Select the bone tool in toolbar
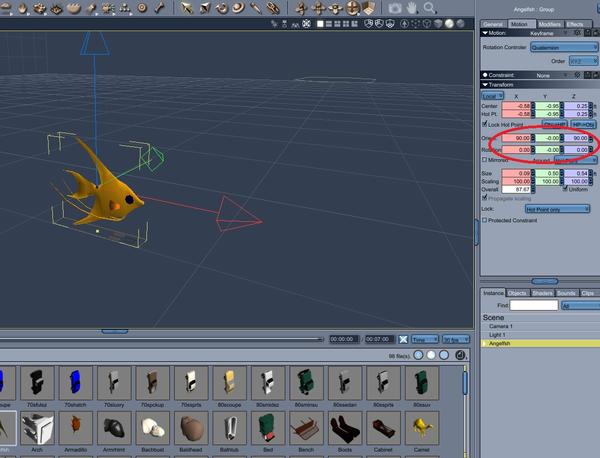The width and height of the screenshot is (600, 458). click(160, 7)
